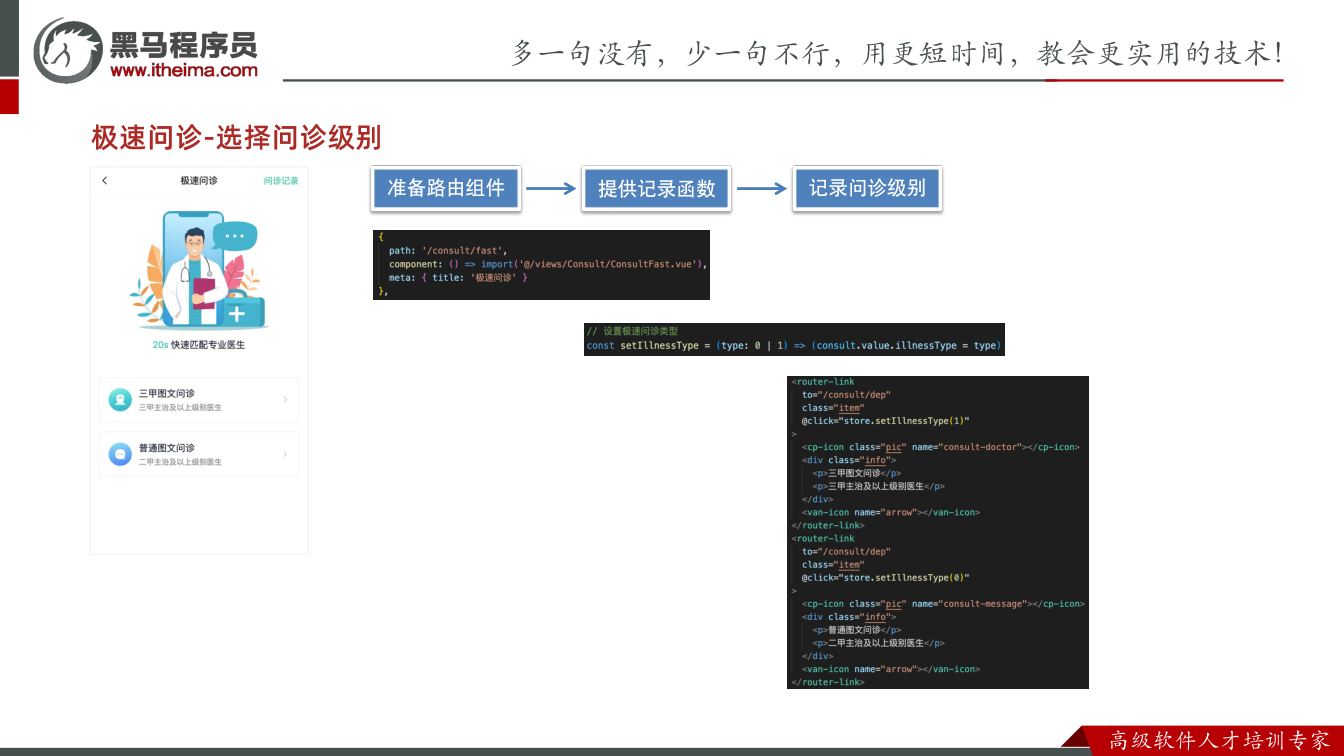The image size is (1344, 756).
Task: Click the code line store.setIllnessType(1)
Action: point(886,421)
